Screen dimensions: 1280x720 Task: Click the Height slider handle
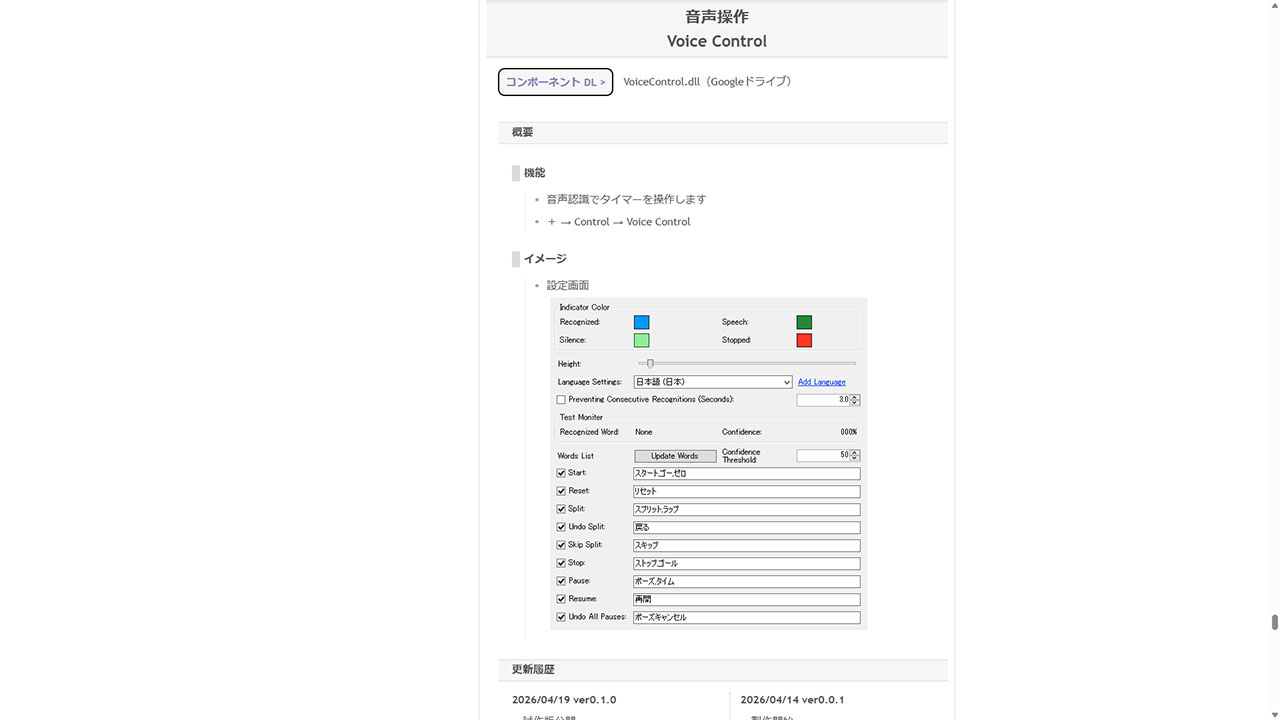pyautogui.click(x=650, y=363)
